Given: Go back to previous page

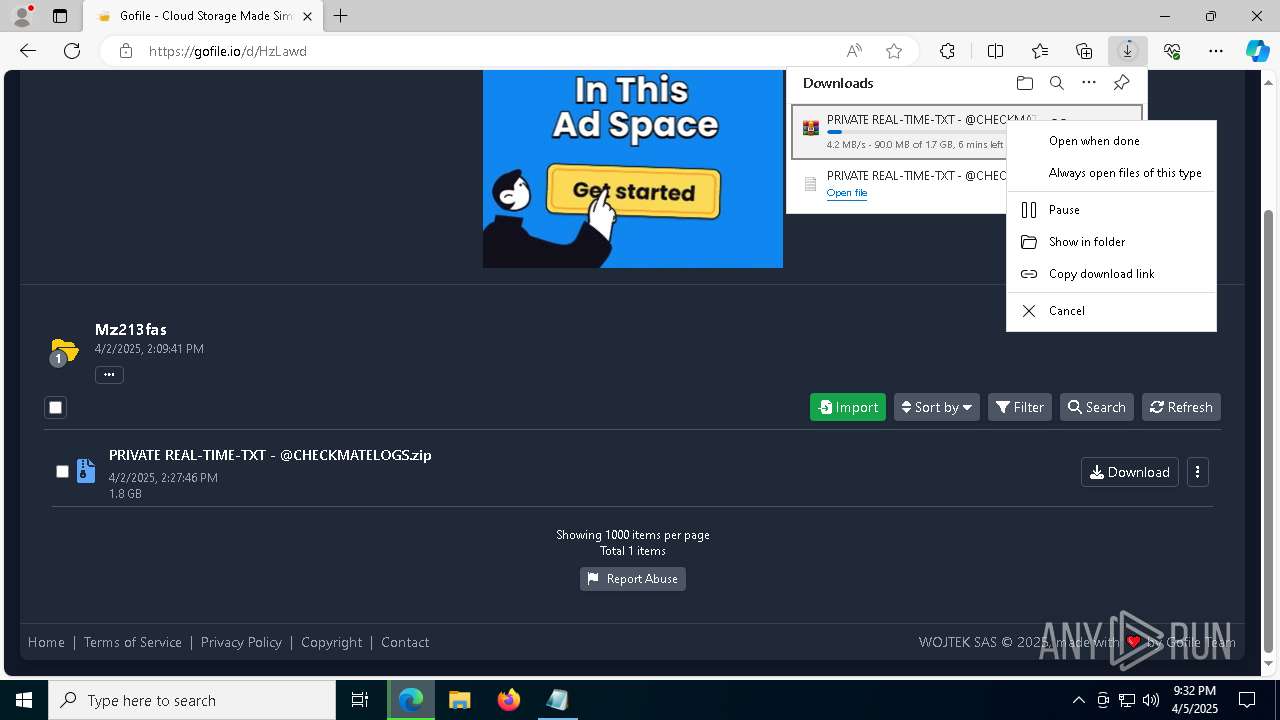Looking at the screenshot, I should point(28,51).
